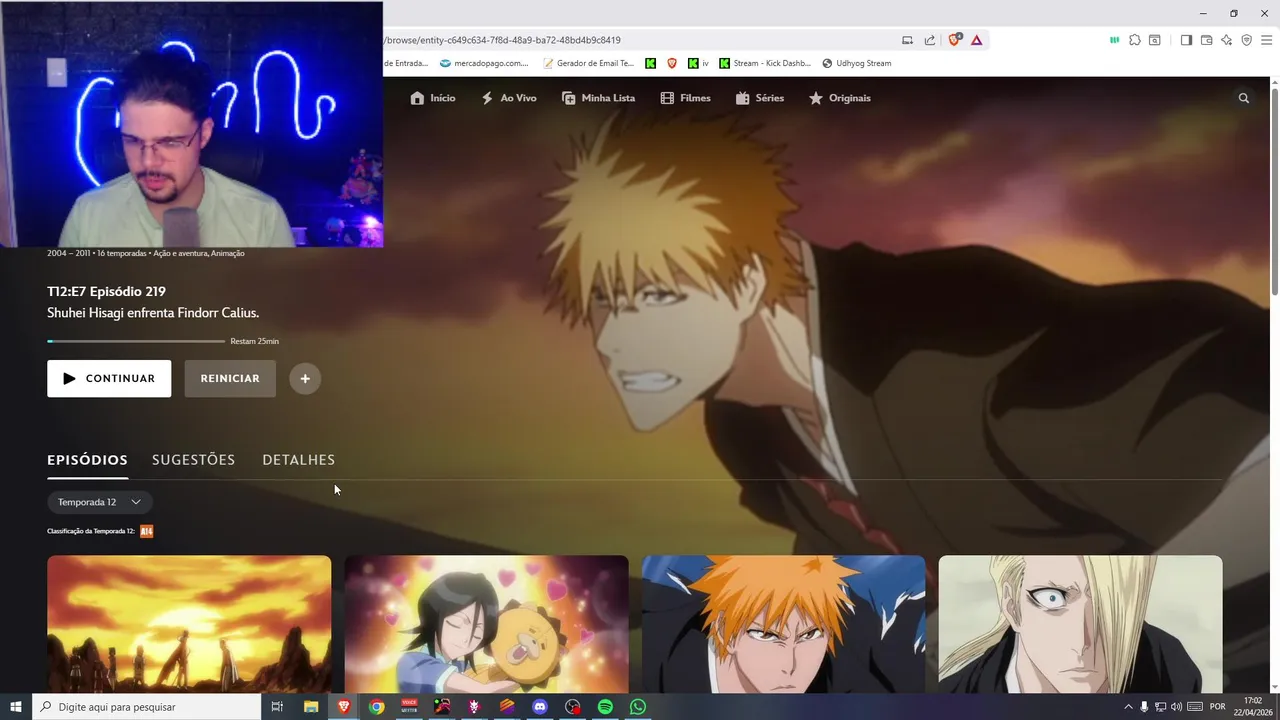Open the Brave Wallet icon
Viewport: 1280px width, 720px height.
[1206, 40]
